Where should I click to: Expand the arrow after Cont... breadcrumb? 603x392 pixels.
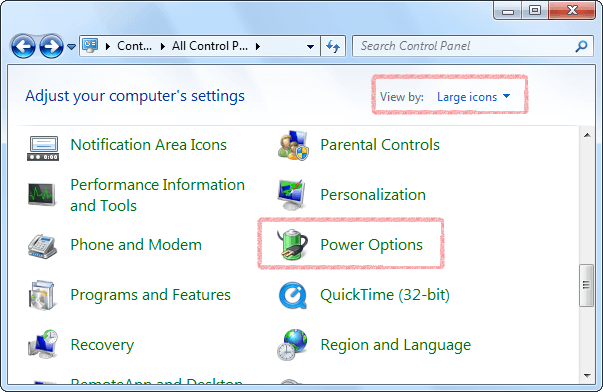click(x=163, y=47)
